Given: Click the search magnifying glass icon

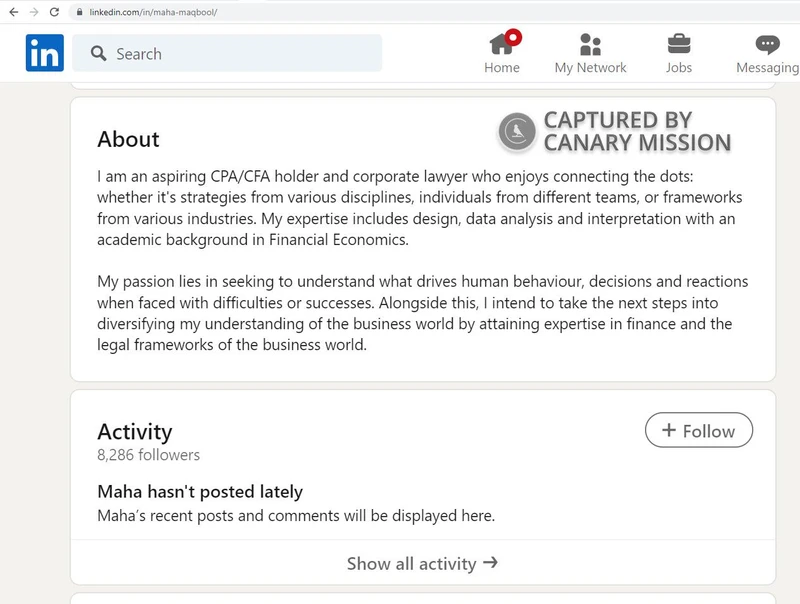Looking at the screenshot, I should 96,52.
